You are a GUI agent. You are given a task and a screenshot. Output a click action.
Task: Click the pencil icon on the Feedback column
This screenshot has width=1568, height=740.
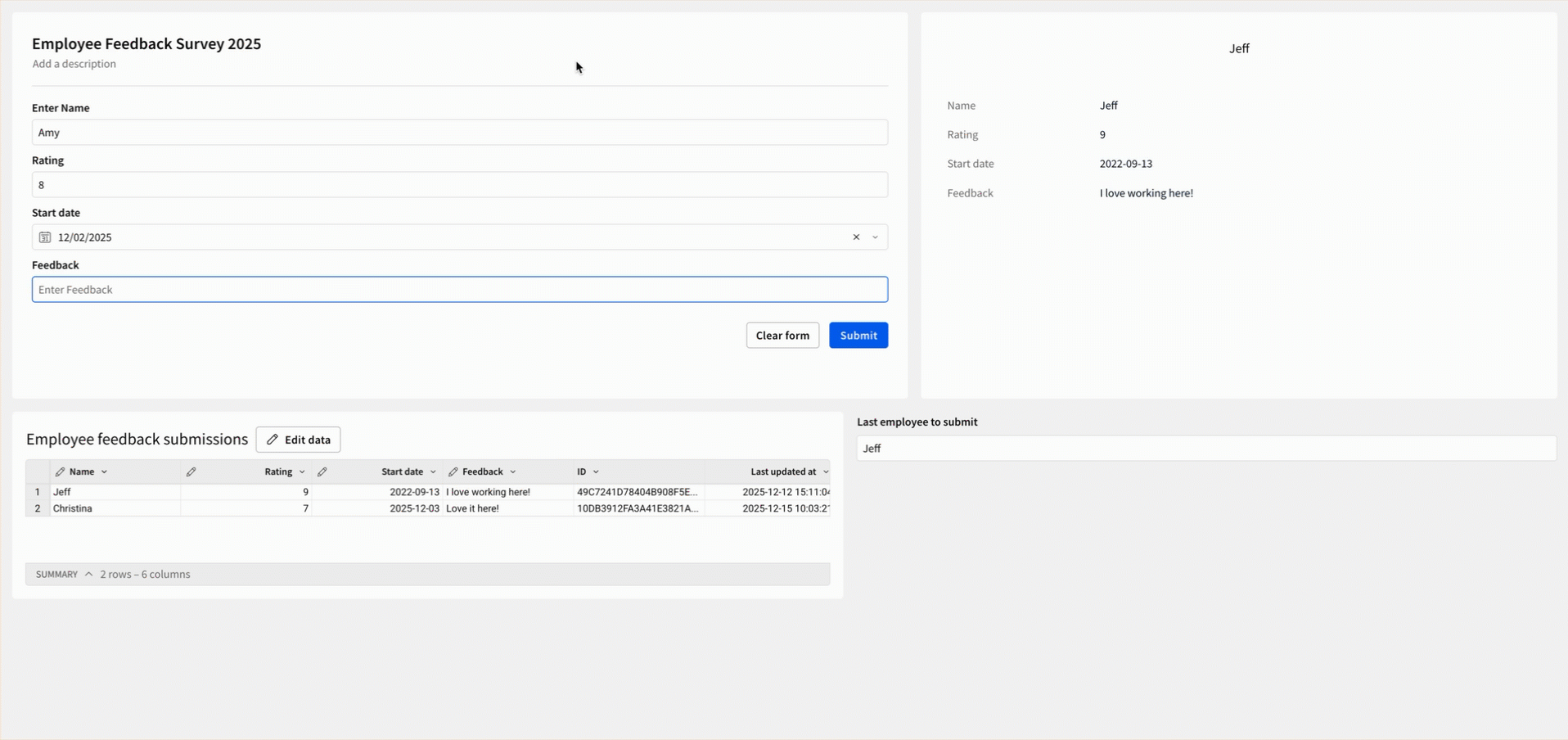tap(453, 472)
